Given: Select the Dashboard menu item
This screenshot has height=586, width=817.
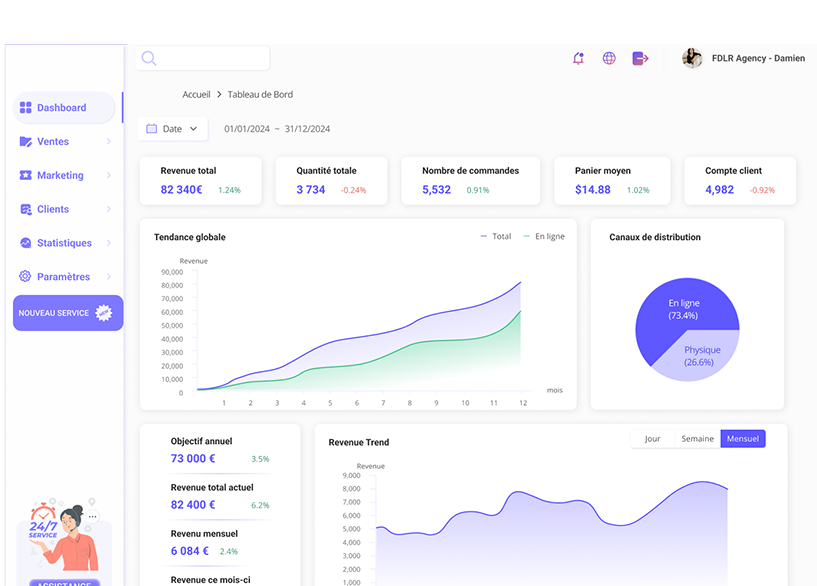Looking at the screenshot, I should pos(64,108).
